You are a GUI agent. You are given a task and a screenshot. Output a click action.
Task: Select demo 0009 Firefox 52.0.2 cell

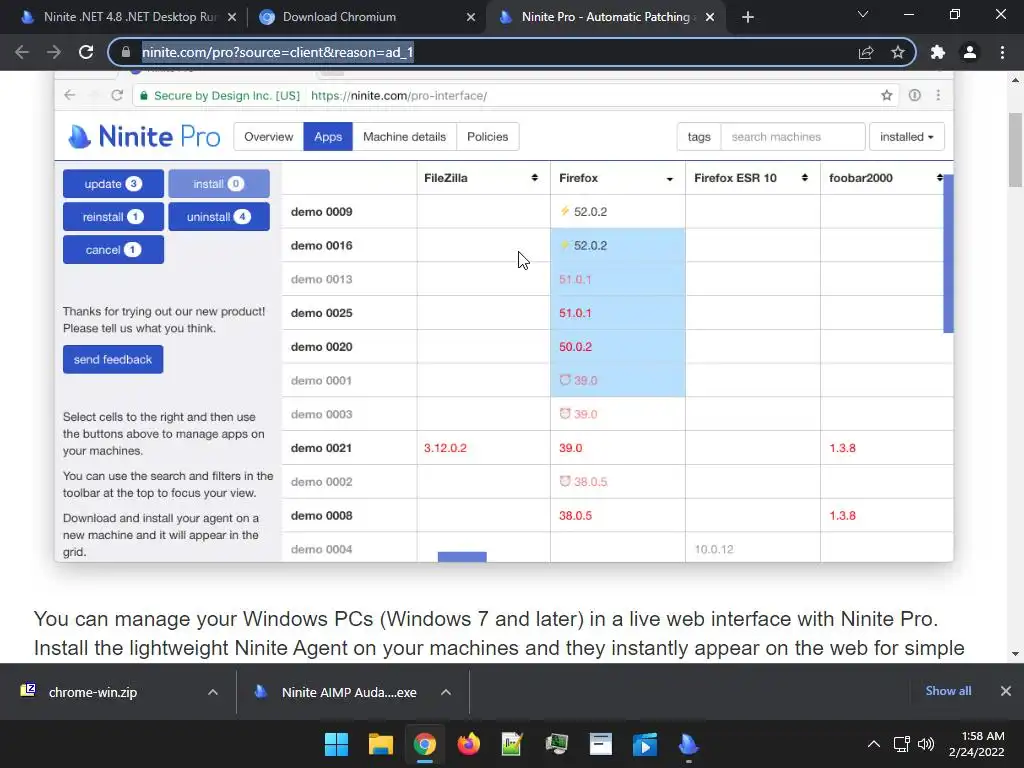point(618,212)
